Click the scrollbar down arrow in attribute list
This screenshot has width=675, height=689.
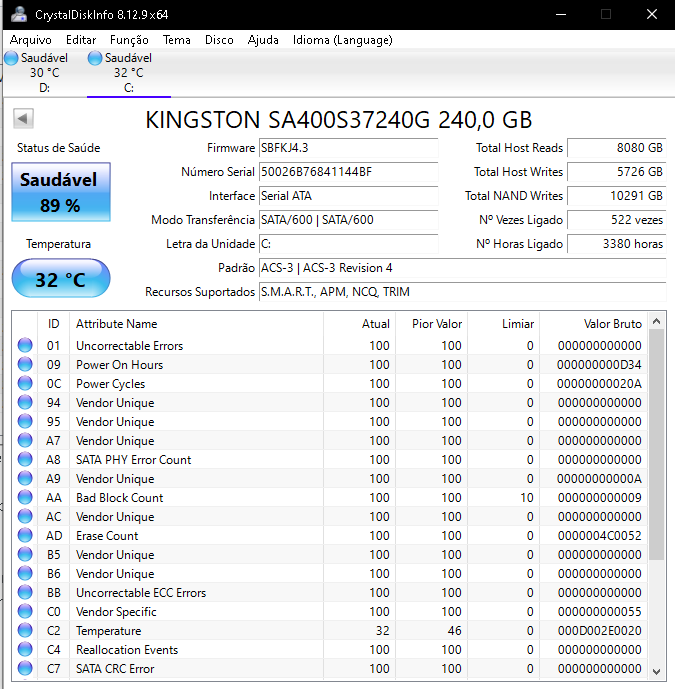pos(657,672)
